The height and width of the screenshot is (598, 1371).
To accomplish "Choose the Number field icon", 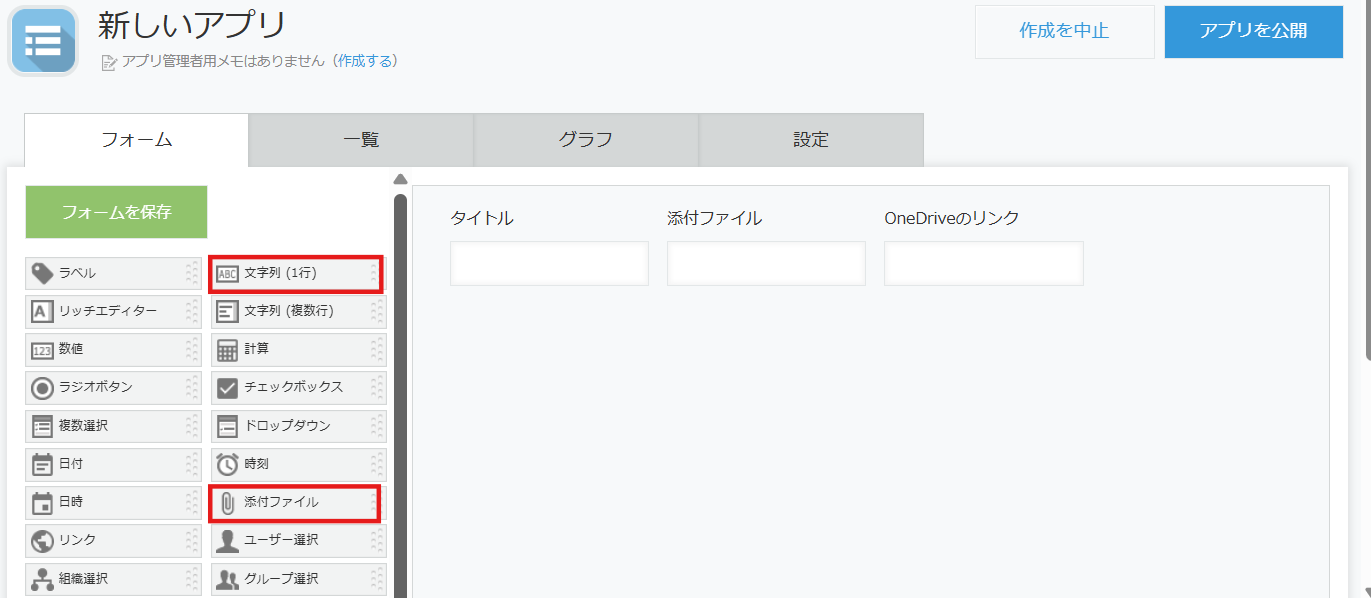I will click(x=42, y=350).
